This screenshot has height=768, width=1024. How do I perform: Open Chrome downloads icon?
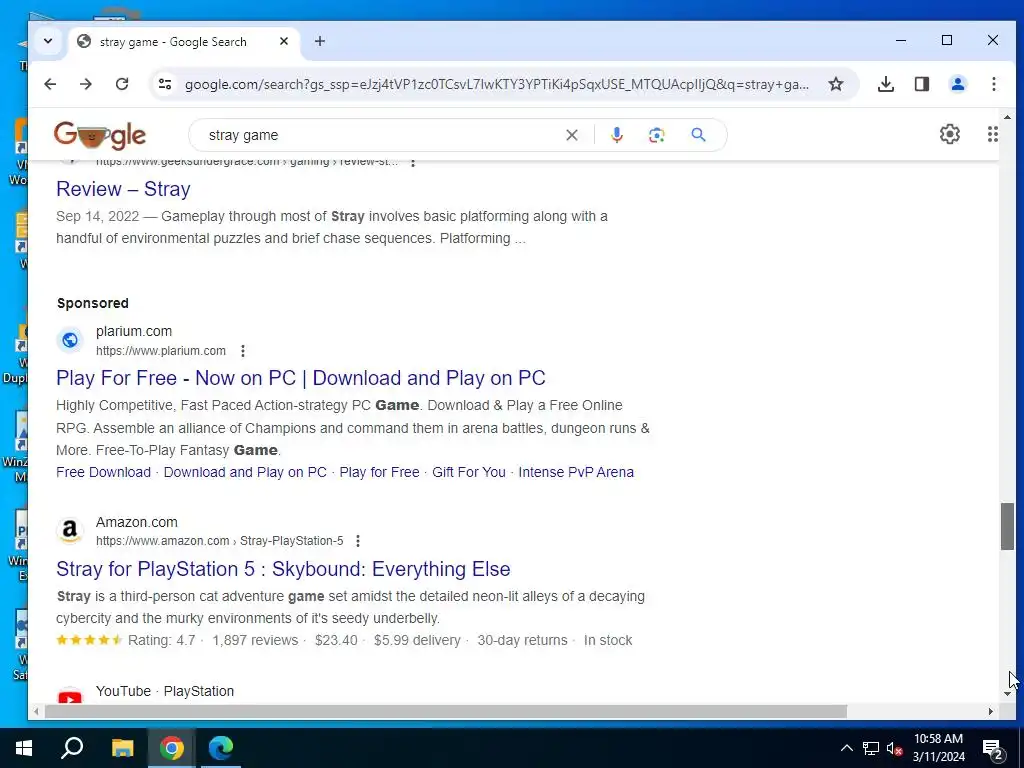[x=886, y=84]
